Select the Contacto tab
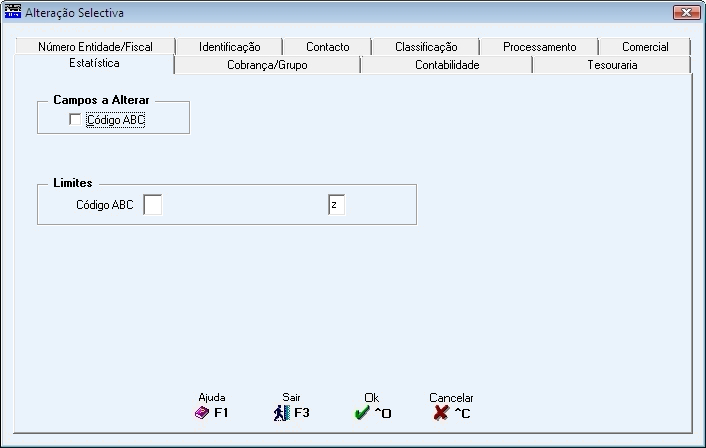The image size is (706, 448). (x=327, y=47)
